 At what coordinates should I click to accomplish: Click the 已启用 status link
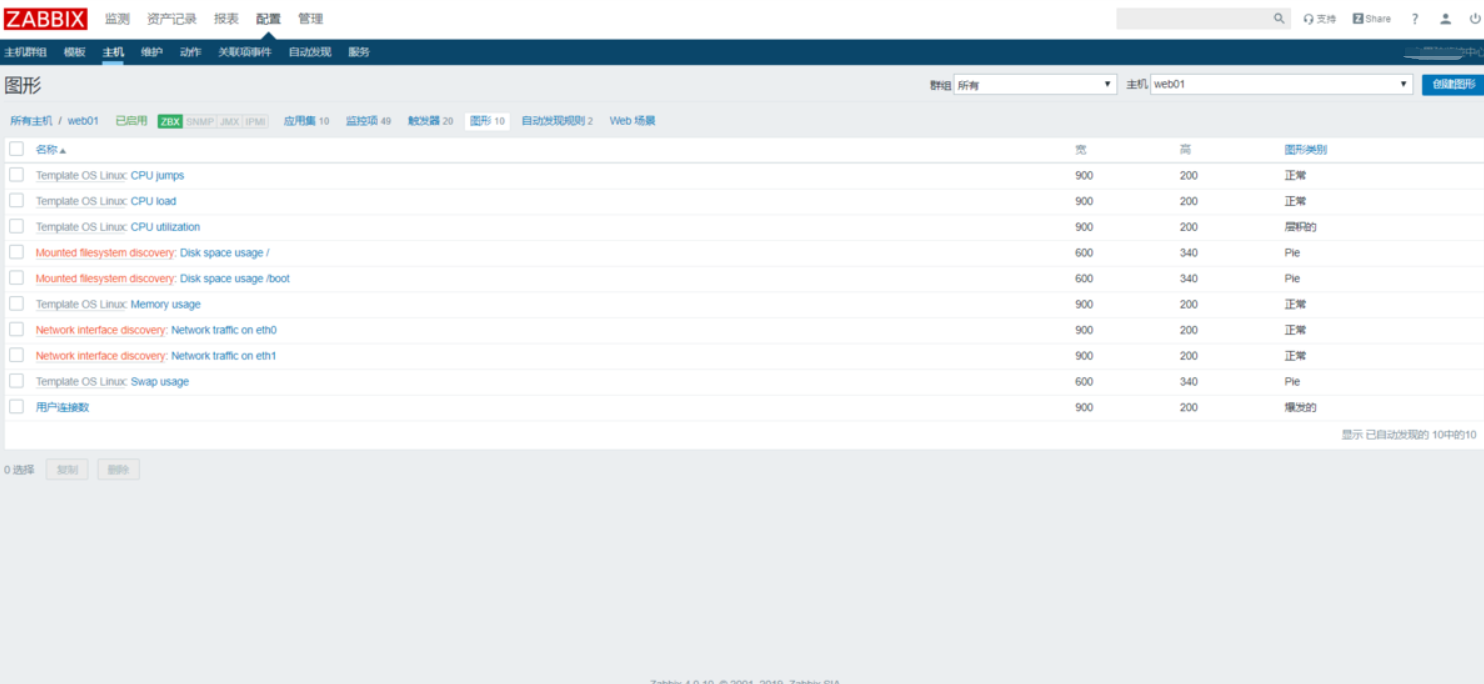pos(131,121)
